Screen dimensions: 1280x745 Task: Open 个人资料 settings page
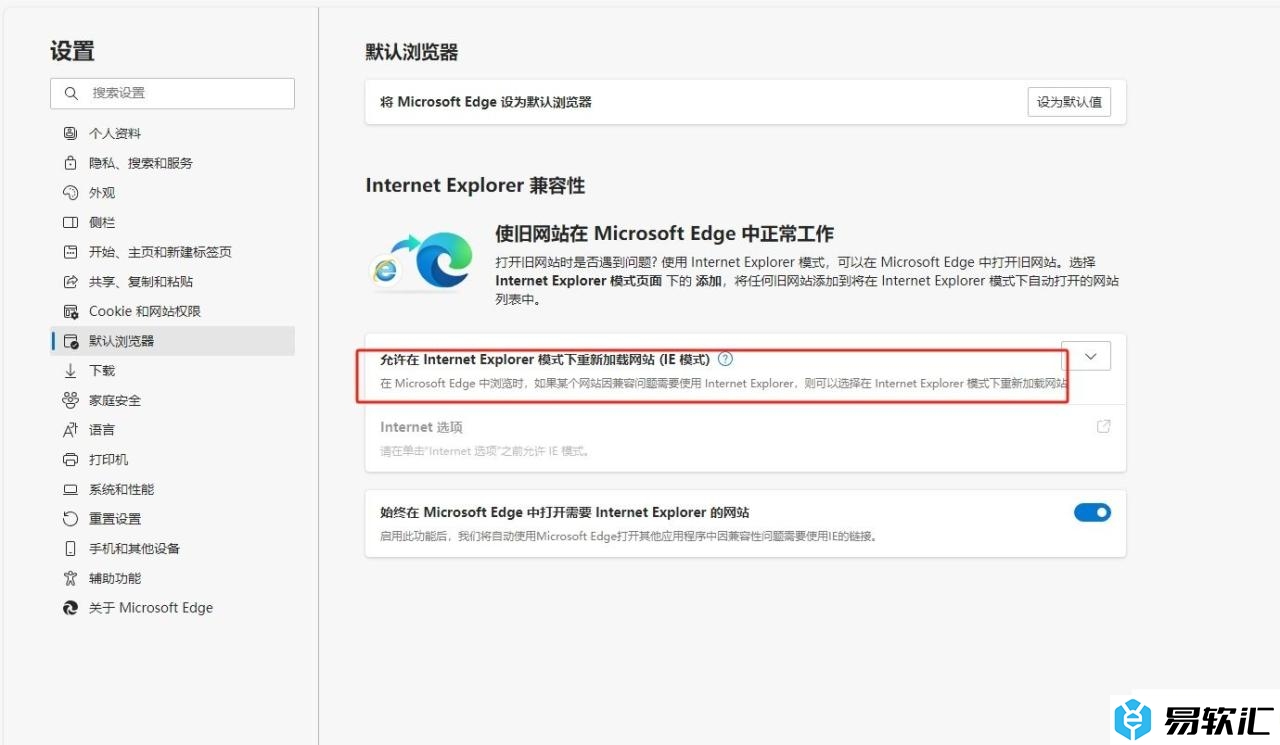point(172,133)
